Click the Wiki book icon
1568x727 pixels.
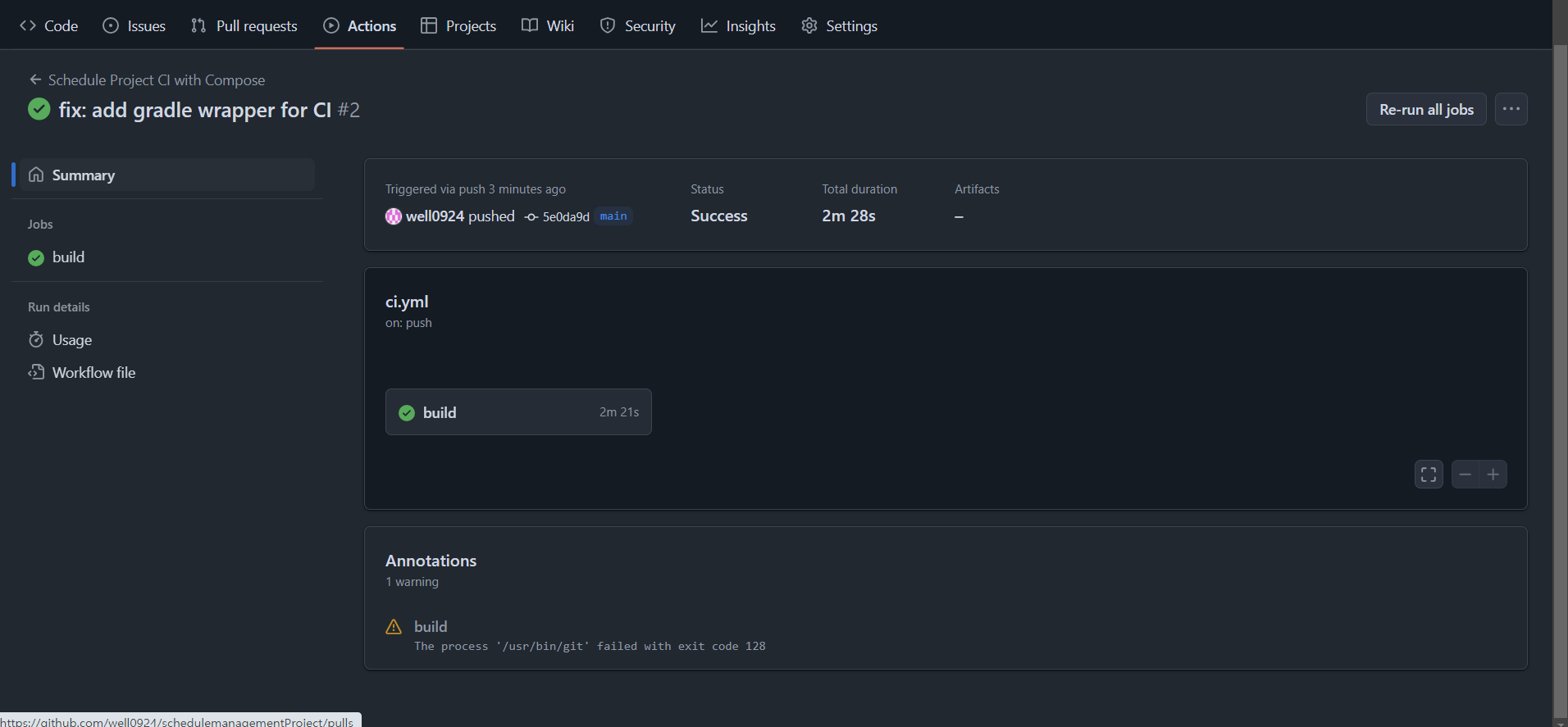click(530, 25)
